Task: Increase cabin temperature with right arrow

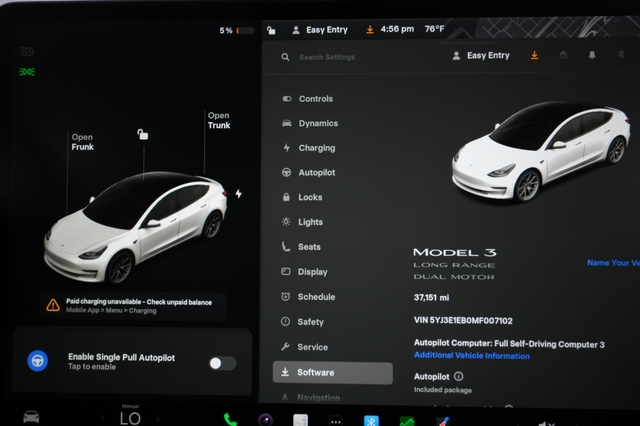Action: [158, 418]
